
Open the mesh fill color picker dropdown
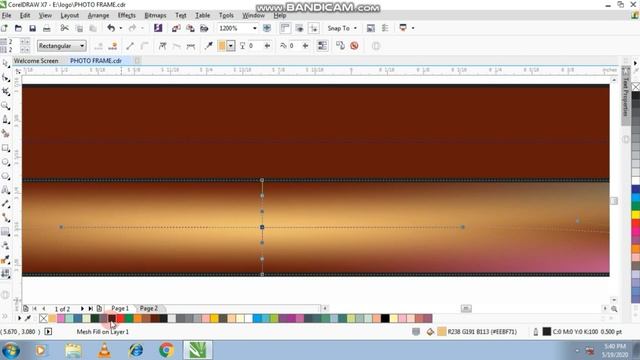[231, 46]
